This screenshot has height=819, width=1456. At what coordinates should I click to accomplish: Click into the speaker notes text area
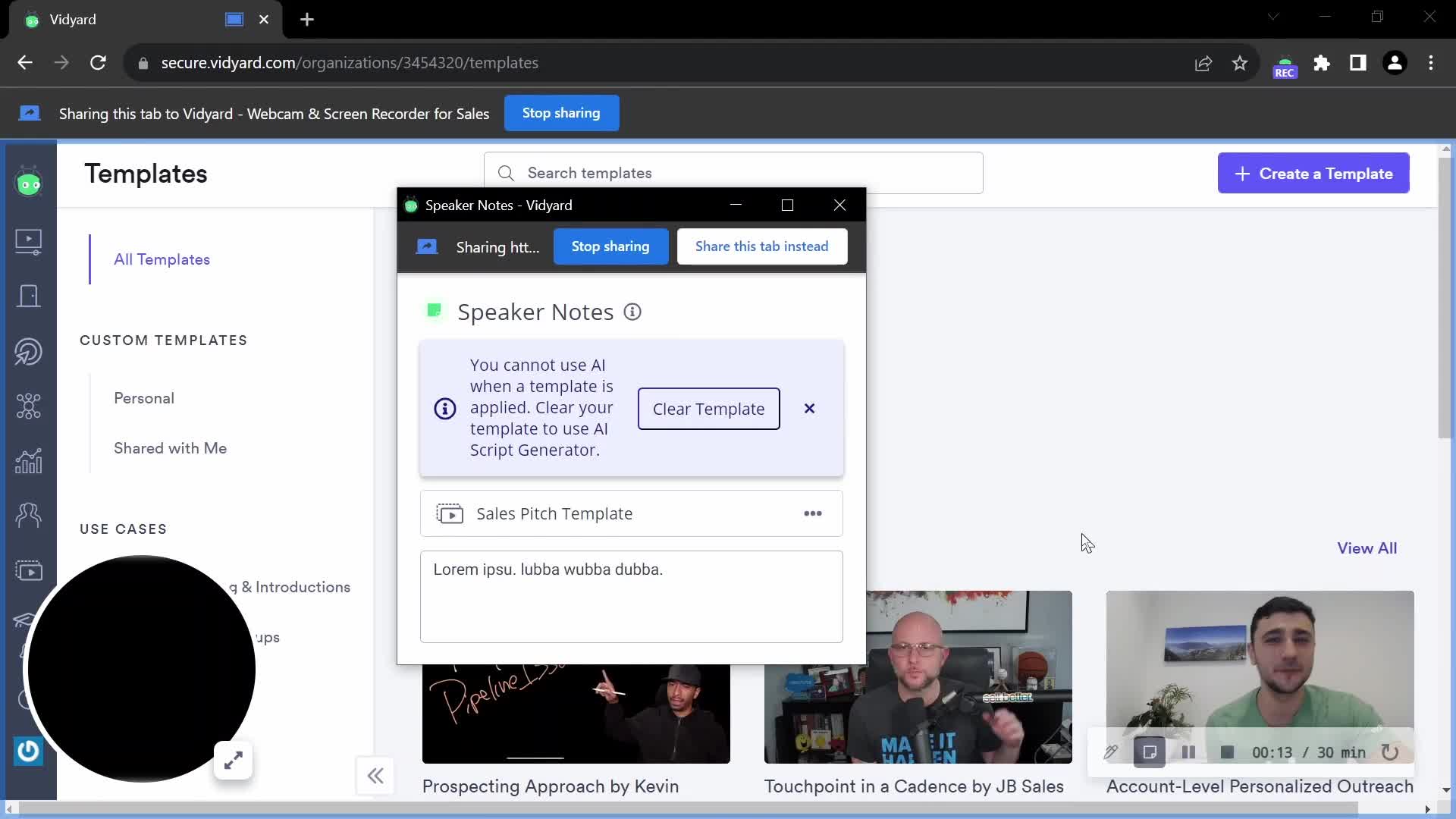[631, 597]
